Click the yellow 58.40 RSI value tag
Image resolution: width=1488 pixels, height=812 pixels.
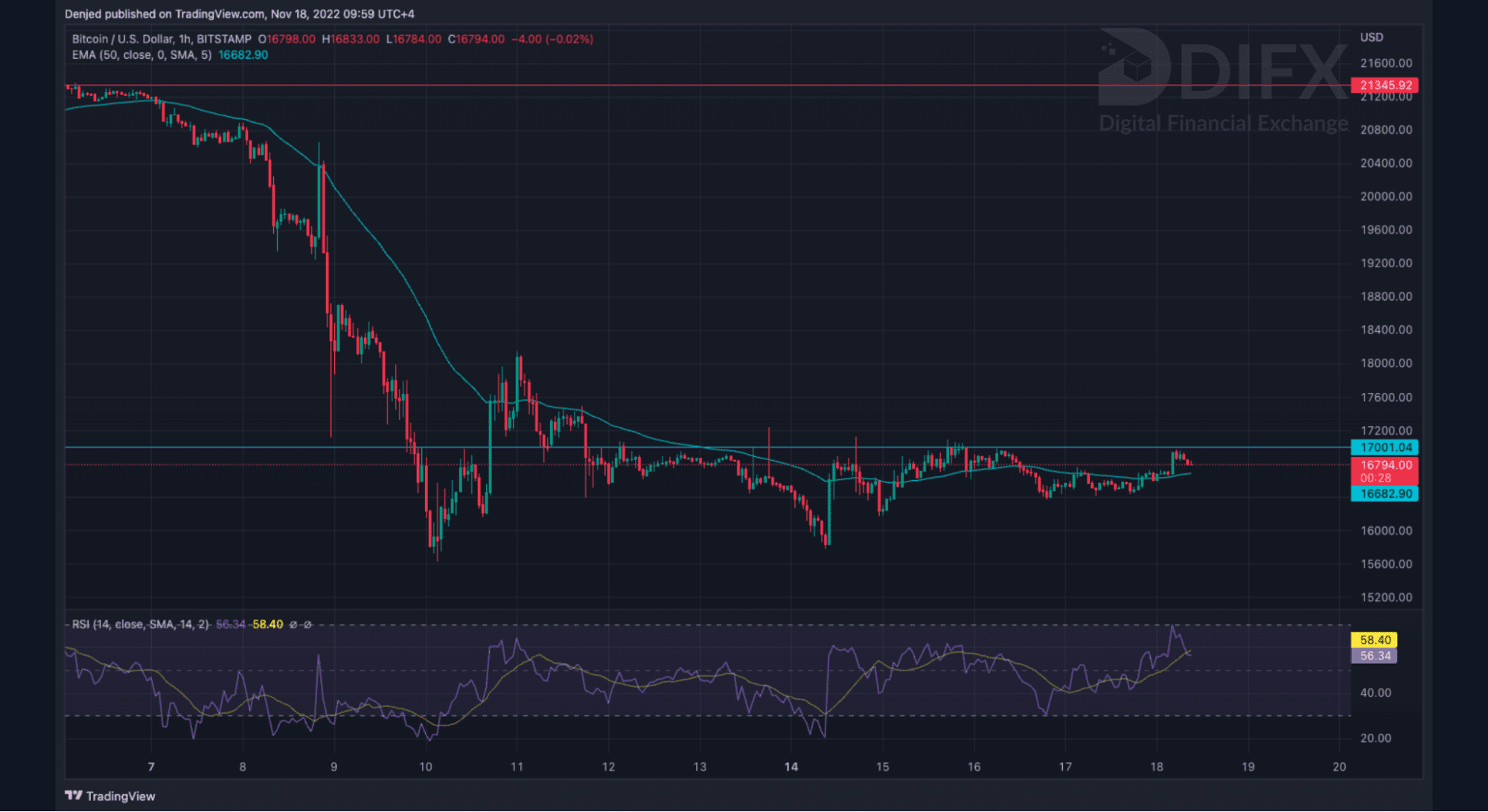[1374, 640]
